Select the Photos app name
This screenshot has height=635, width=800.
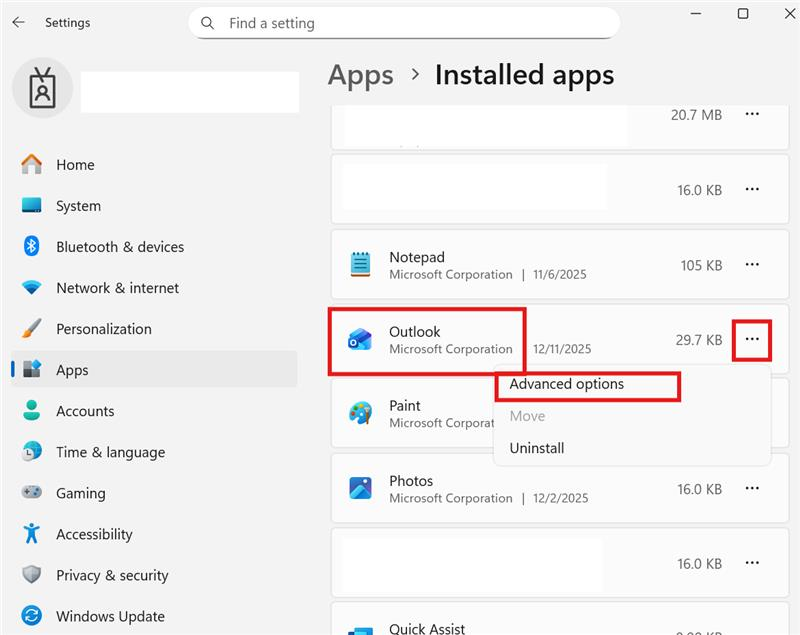pyautogui.click(x=411, y=481)
